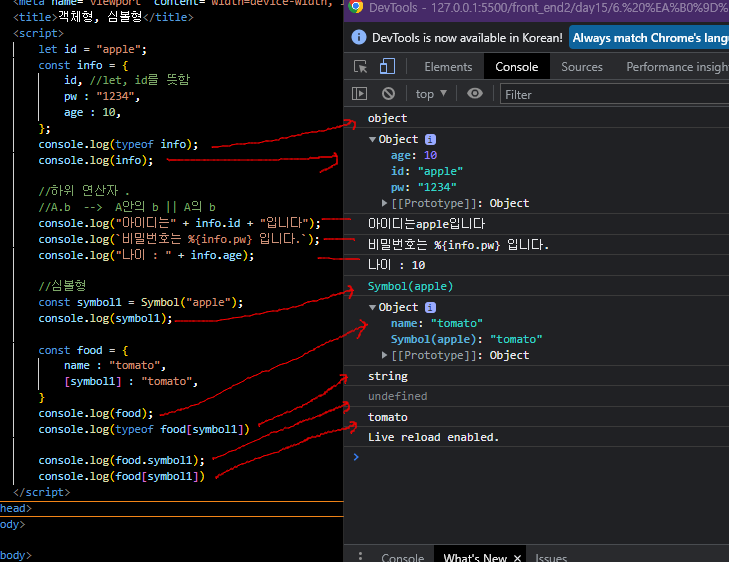Click console.log(typeof info) code line
This screenshot has height=562, width=729.
[x=118, y=144]
